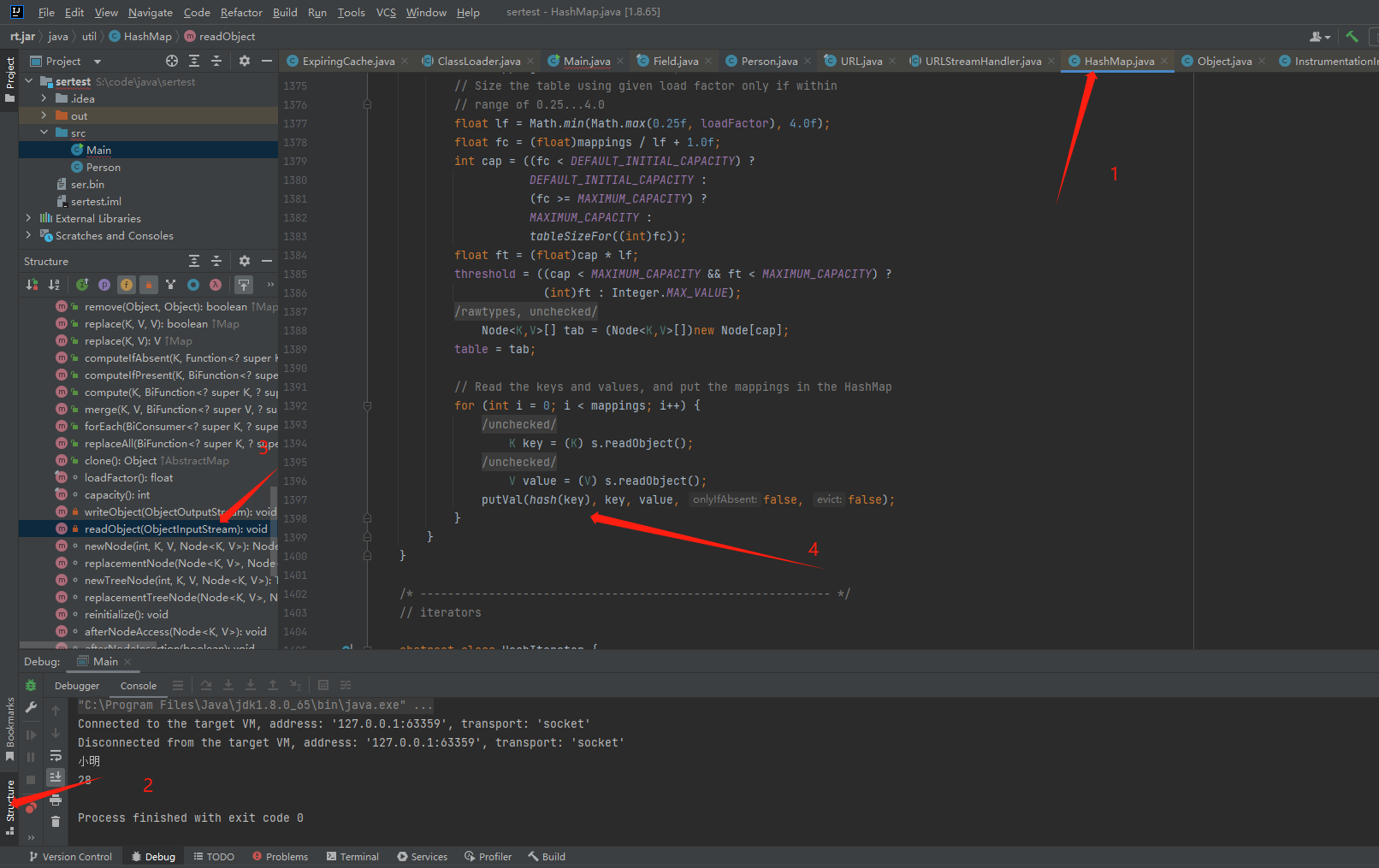Screen dimensions: 1379x868
Task: Toggle Sort Alphabetically in Structure
Action: (x=54, y=285)
